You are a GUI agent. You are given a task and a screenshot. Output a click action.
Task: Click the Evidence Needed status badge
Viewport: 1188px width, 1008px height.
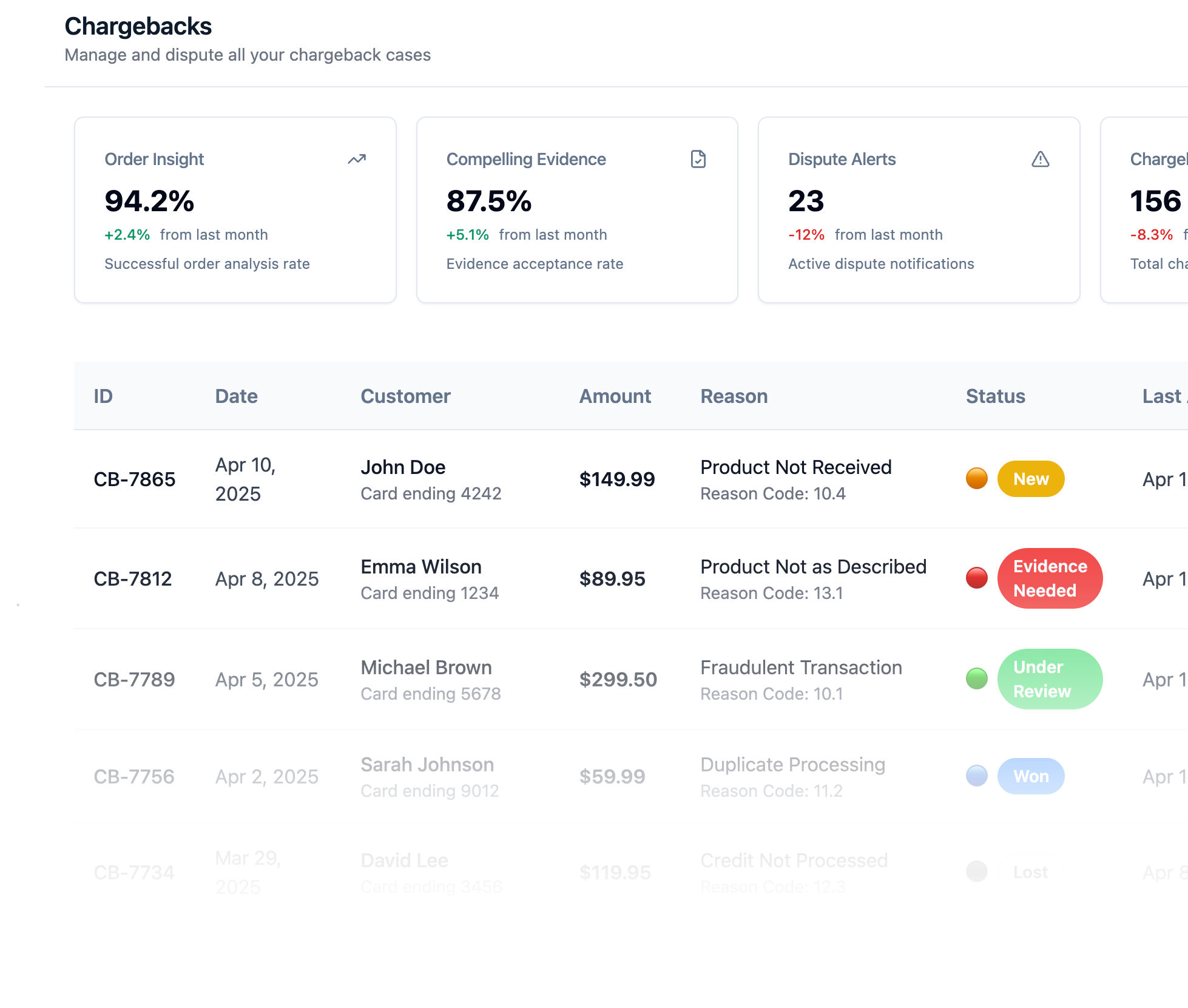(x=1049, y=578)
